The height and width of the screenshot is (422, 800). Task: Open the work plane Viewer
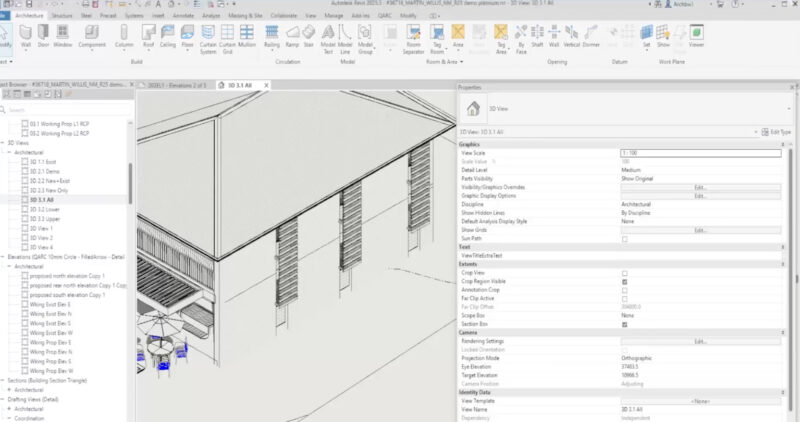[x=696, y=36]
